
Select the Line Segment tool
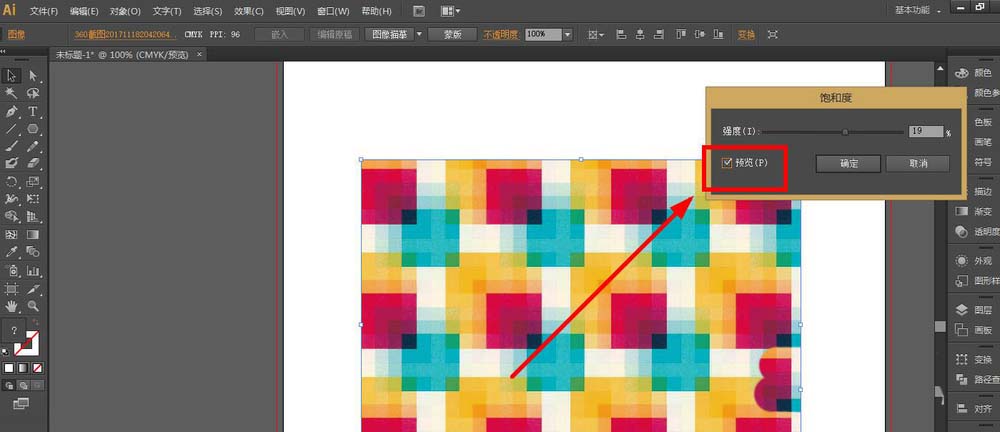point(11,129)
